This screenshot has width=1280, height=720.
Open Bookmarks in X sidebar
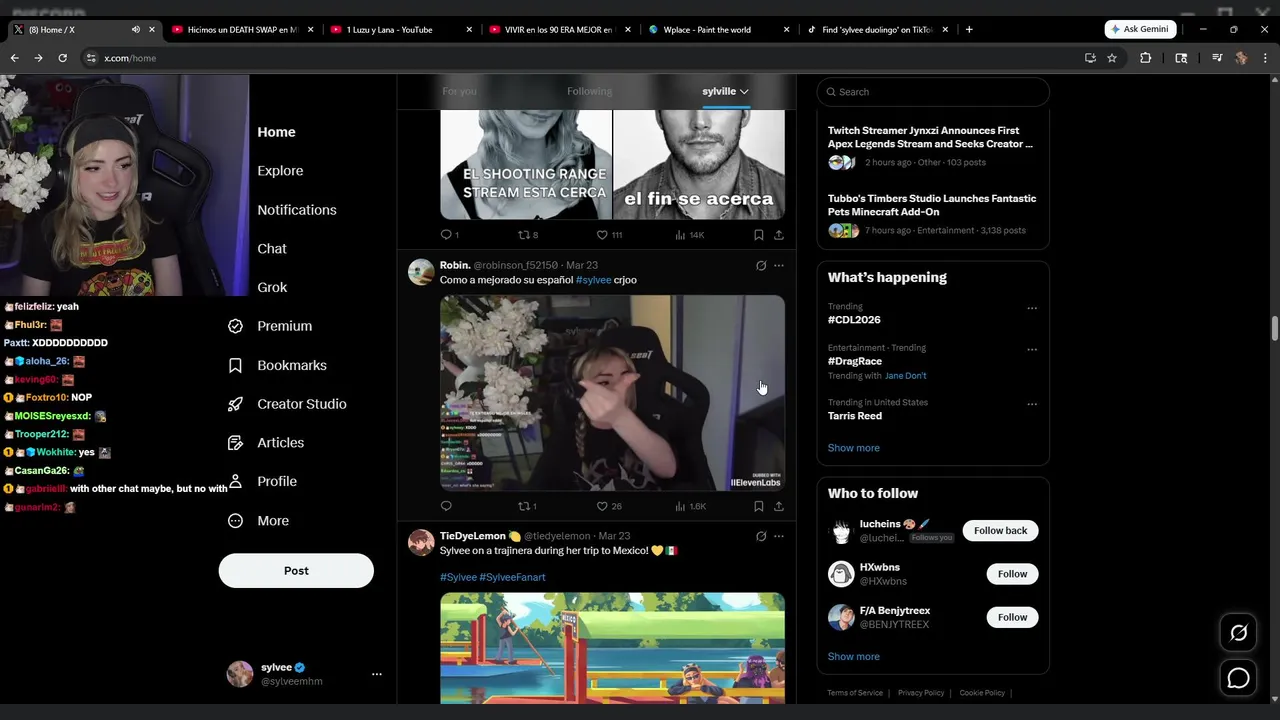click(x=278, y=365)
